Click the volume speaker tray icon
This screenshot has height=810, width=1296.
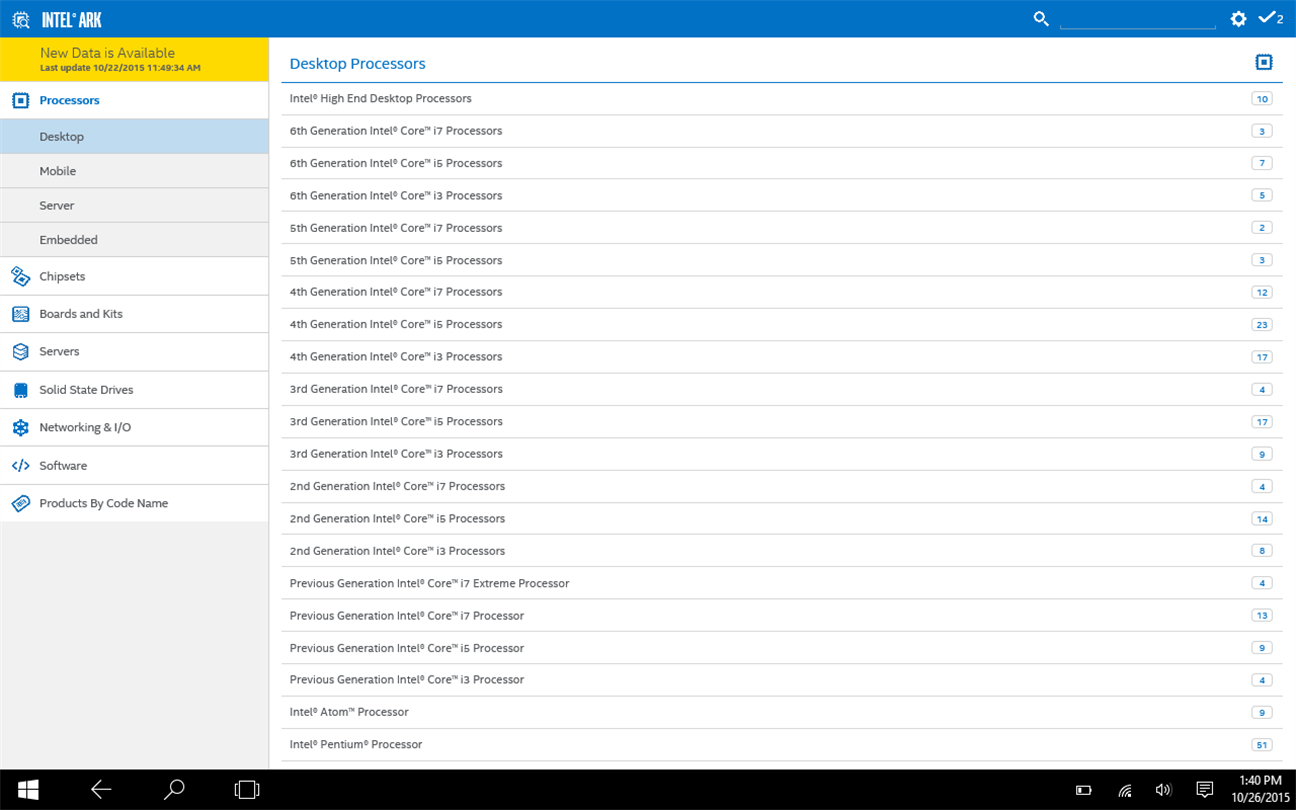tap(1163, 790)
